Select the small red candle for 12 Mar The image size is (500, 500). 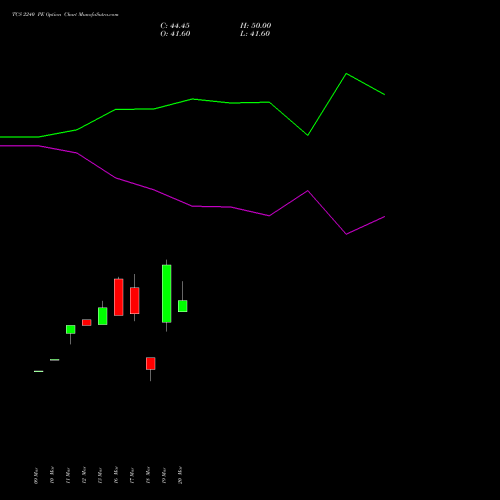tap(87, 322)
